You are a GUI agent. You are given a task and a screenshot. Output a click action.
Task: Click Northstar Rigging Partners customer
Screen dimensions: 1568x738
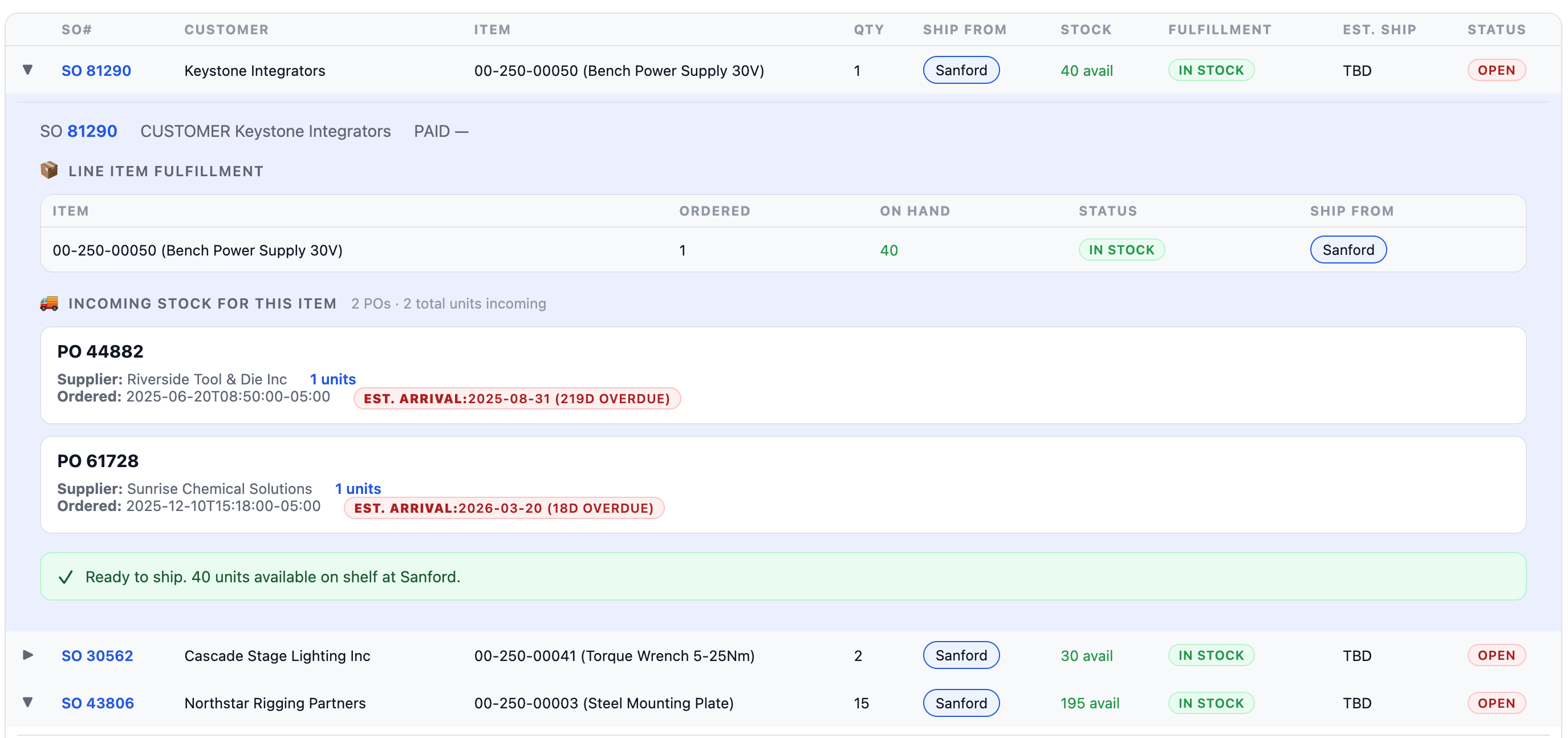pos(275,703)
